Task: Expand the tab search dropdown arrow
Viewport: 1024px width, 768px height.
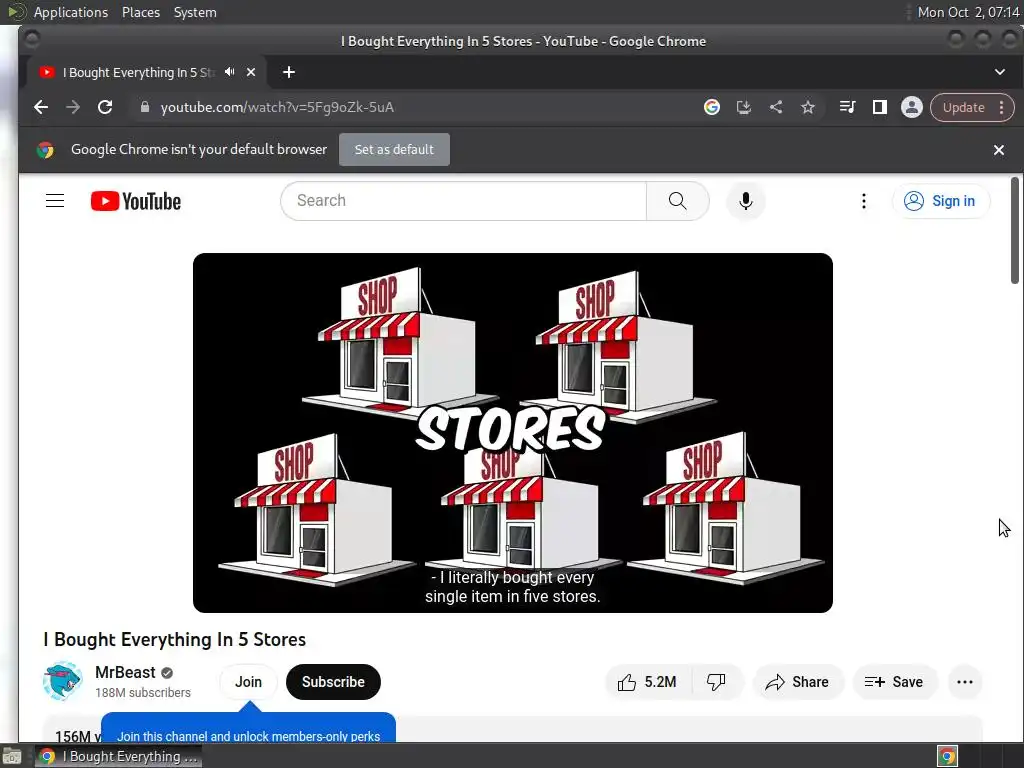Action: click(1000, 72)
